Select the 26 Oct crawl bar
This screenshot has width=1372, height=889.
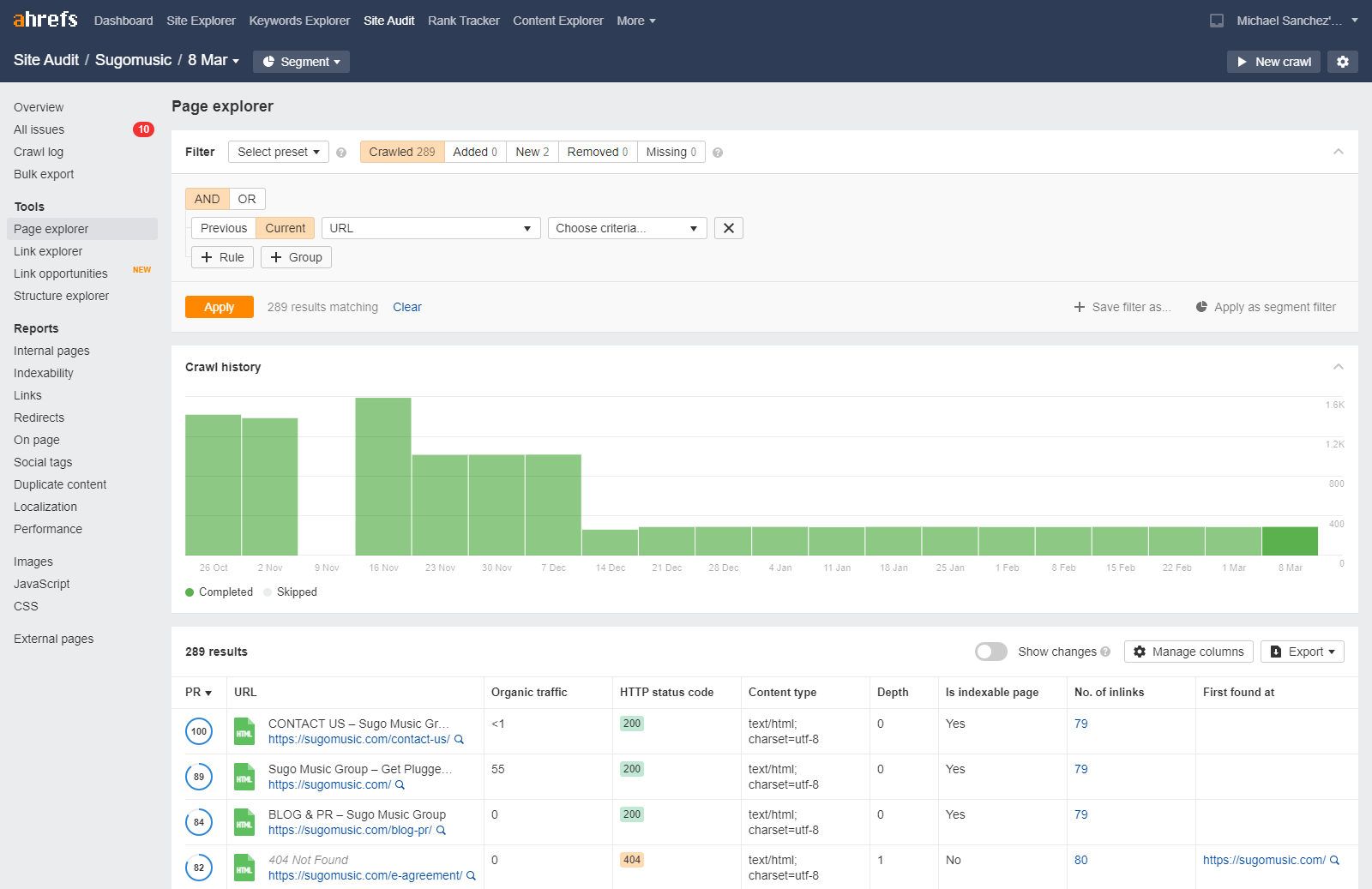[214, 485]
